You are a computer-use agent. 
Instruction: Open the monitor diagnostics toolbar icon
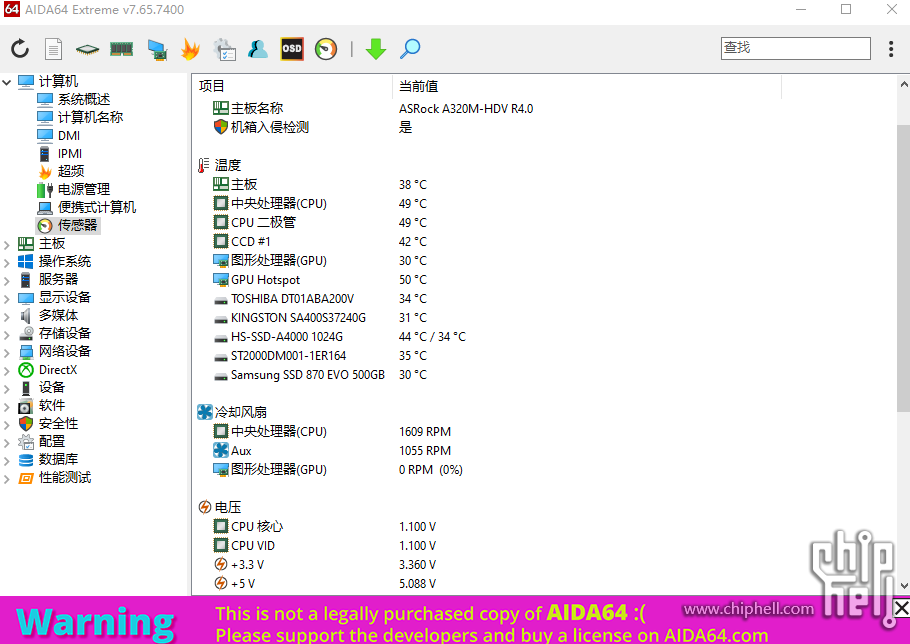pos(157,49)
